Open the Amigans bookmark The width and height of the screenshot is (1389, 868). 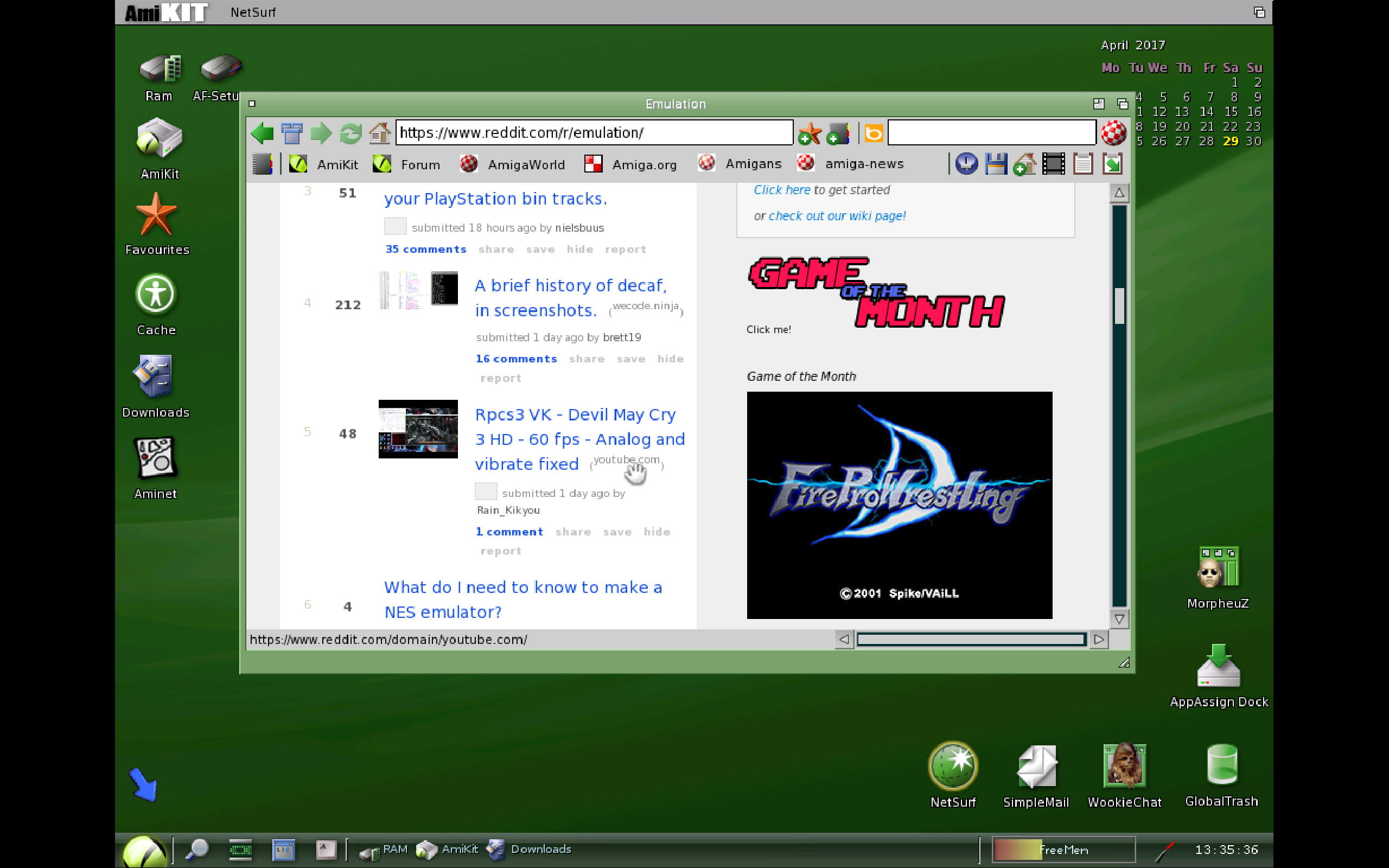coord(740,164)
